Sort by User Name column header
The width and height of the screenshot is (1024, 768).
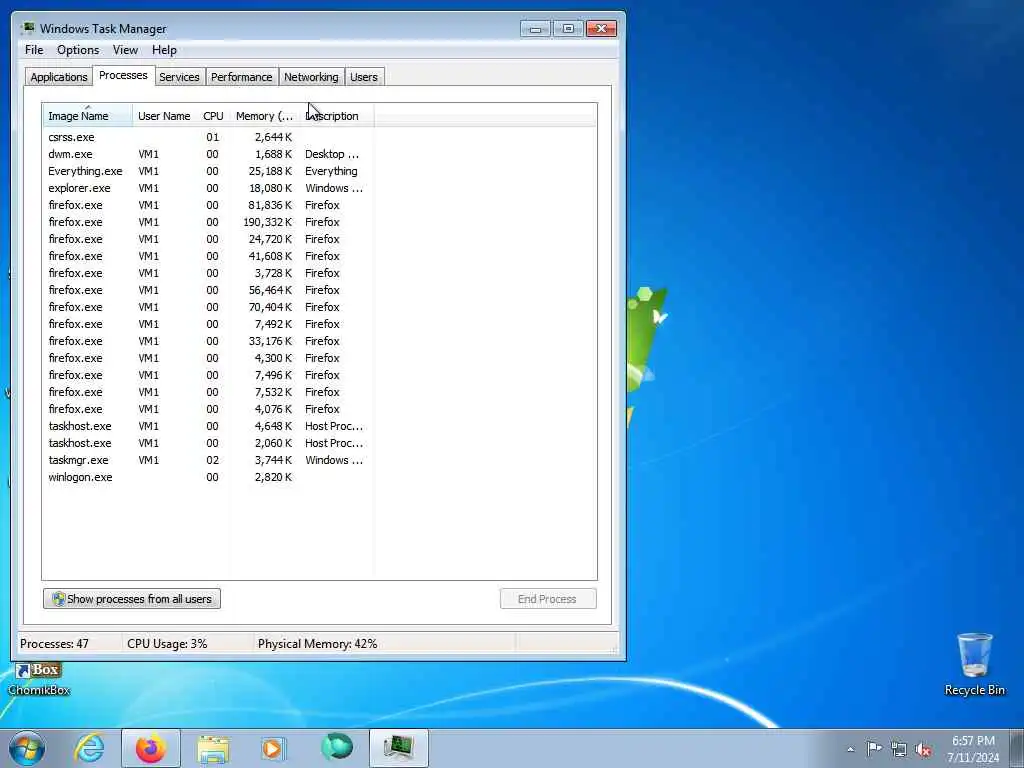(x=164, y=116)
